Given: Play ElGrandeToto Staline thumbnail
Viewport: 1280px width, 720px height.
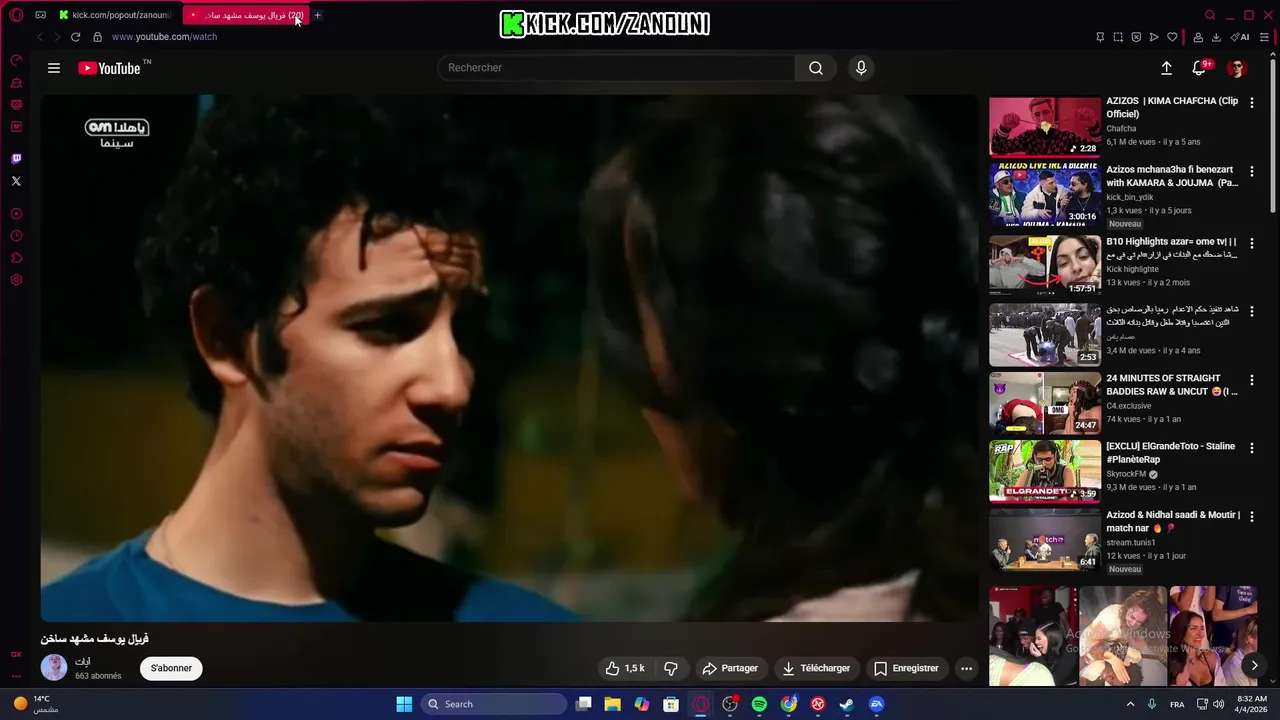Looking at the screenshot, I should click(x=1044, y=471).
